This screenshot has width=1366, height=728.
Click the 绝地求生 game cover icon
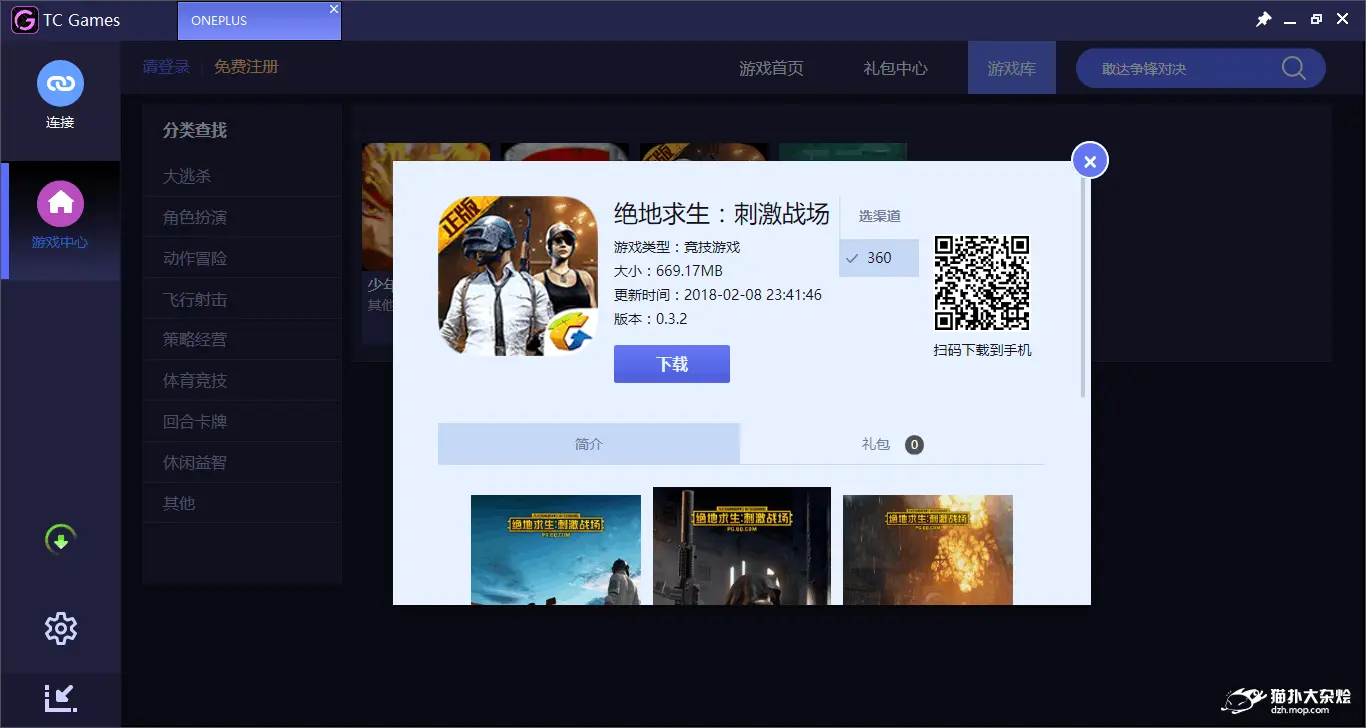518,276
